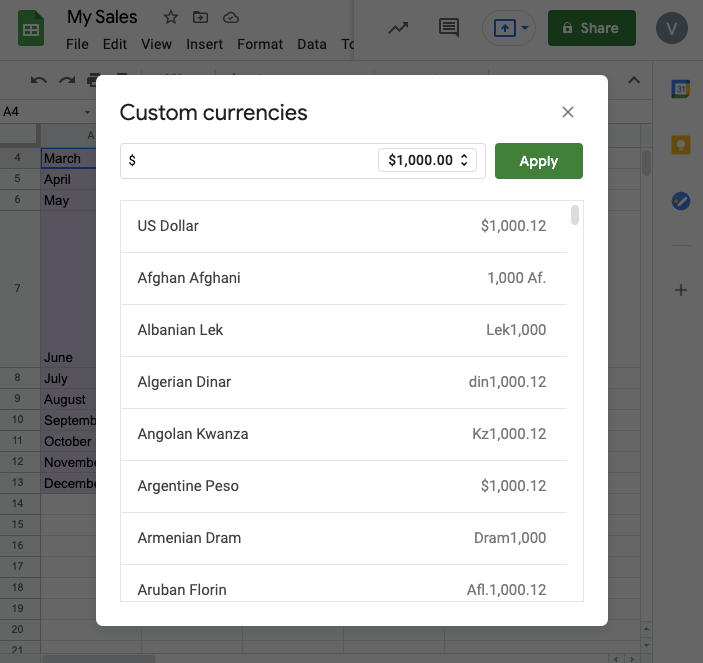Click the spreadsheet vertical scrollbar thumb
This screenshot has width=703, height=663.
click(646, 163)
